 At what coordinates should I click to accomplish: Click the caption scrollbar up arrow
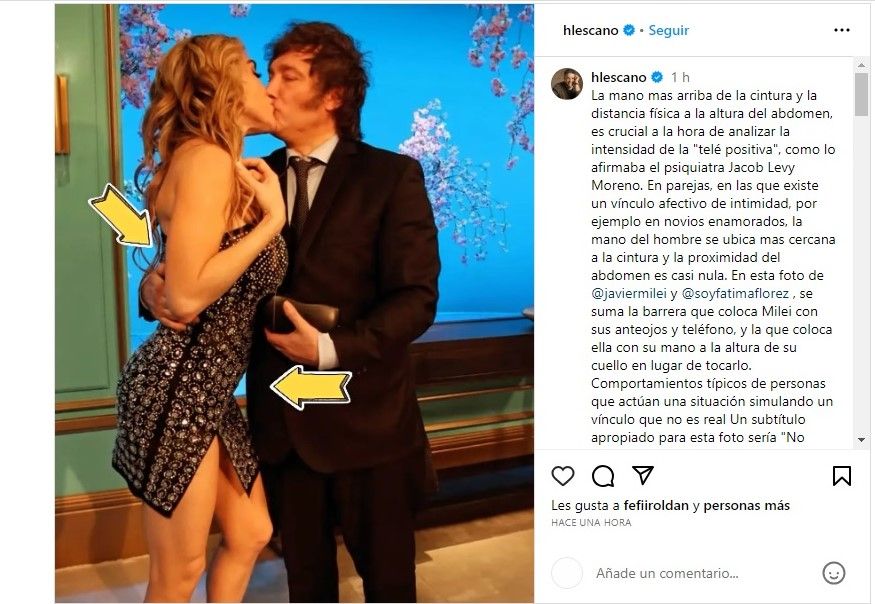pos(861,65)
